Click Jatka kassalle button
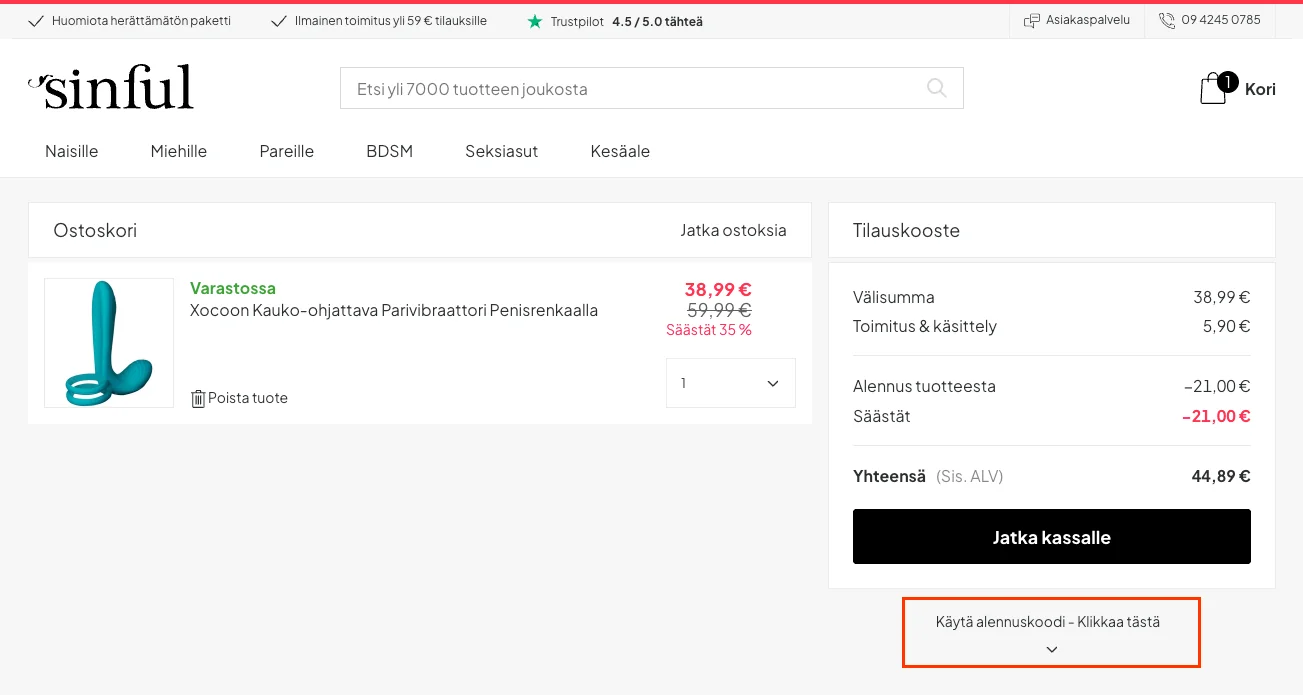The width and height of the screenshot is (1303, 695). tap(1052, 537)
